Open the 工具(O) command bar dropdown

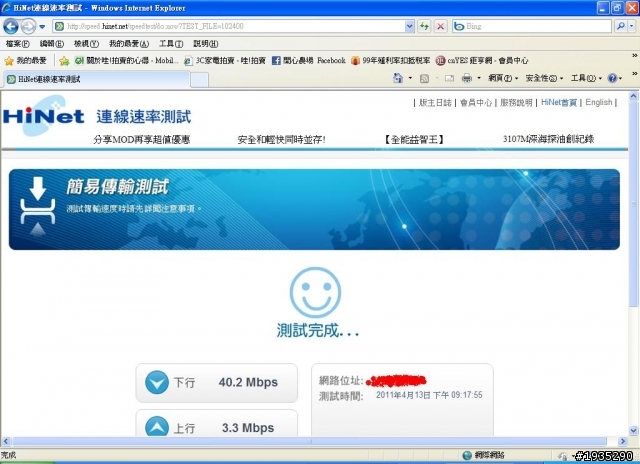point(586,78)
